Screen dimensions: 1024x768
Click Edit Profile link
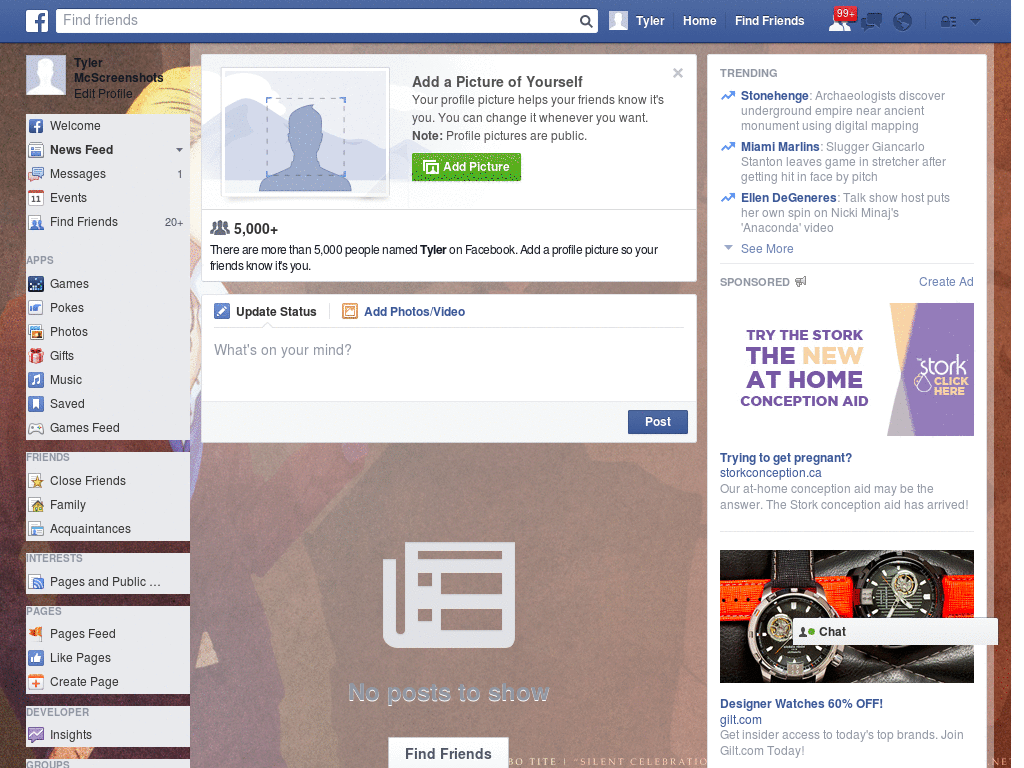(x=103, y=94)
